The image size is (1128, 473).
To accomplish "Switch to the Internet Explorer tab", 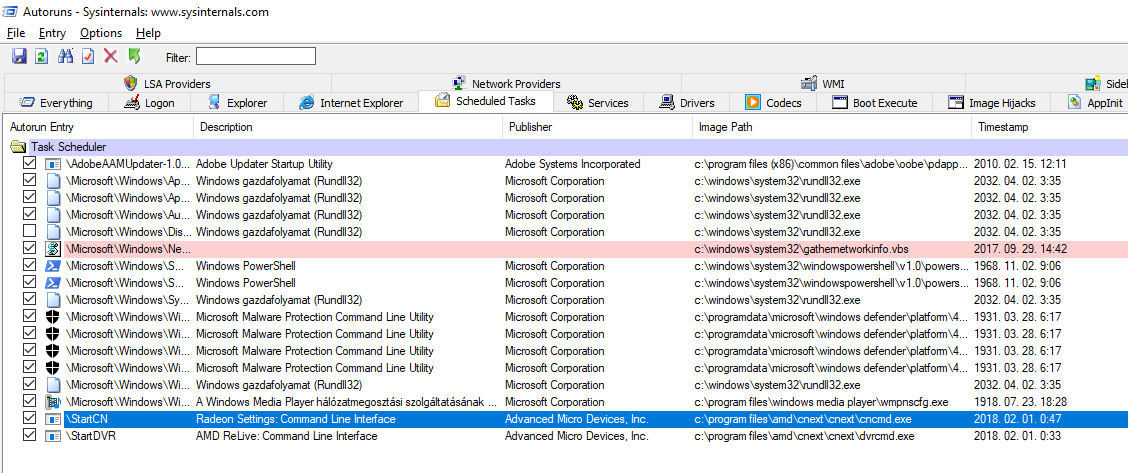I will pos(351,103).
